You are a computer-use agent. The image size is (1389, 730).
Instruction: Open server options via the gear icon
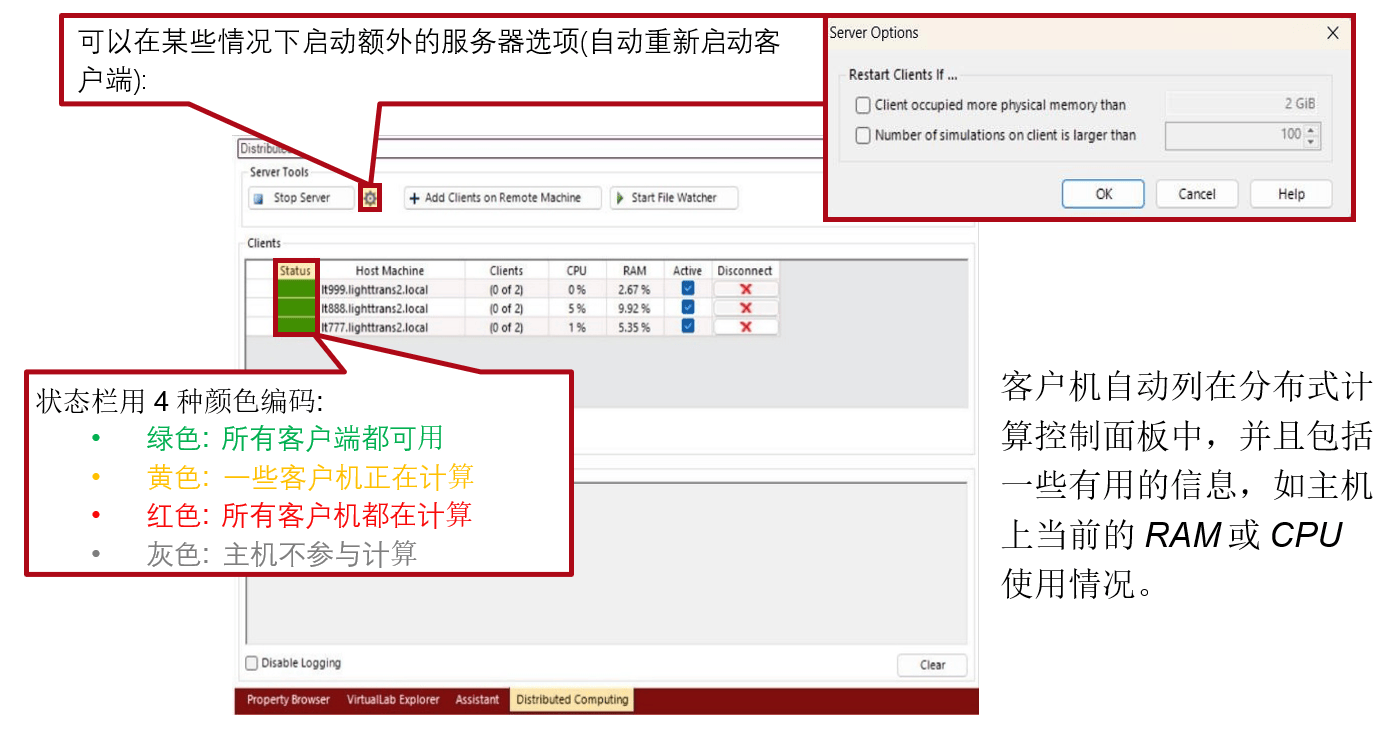tap(370, 198)
